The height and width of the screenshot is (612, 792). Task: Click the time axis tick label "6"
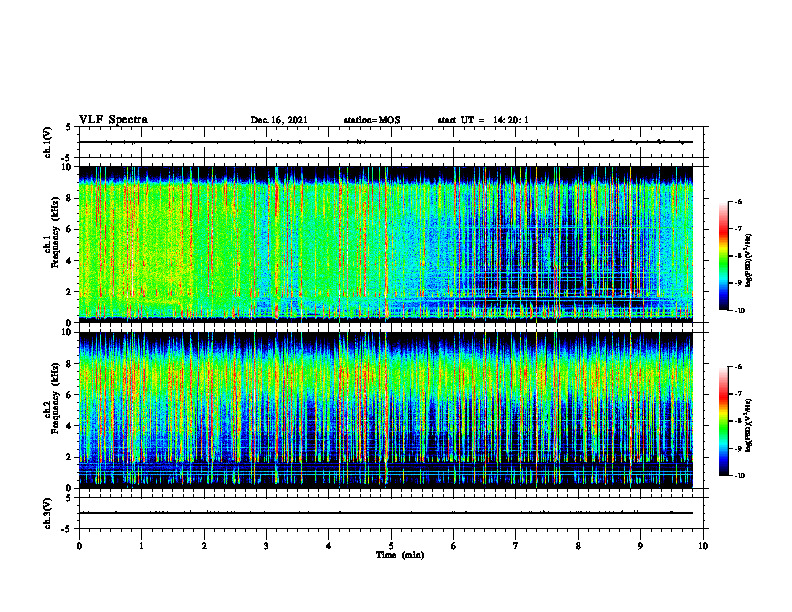[x=454, y=546]
